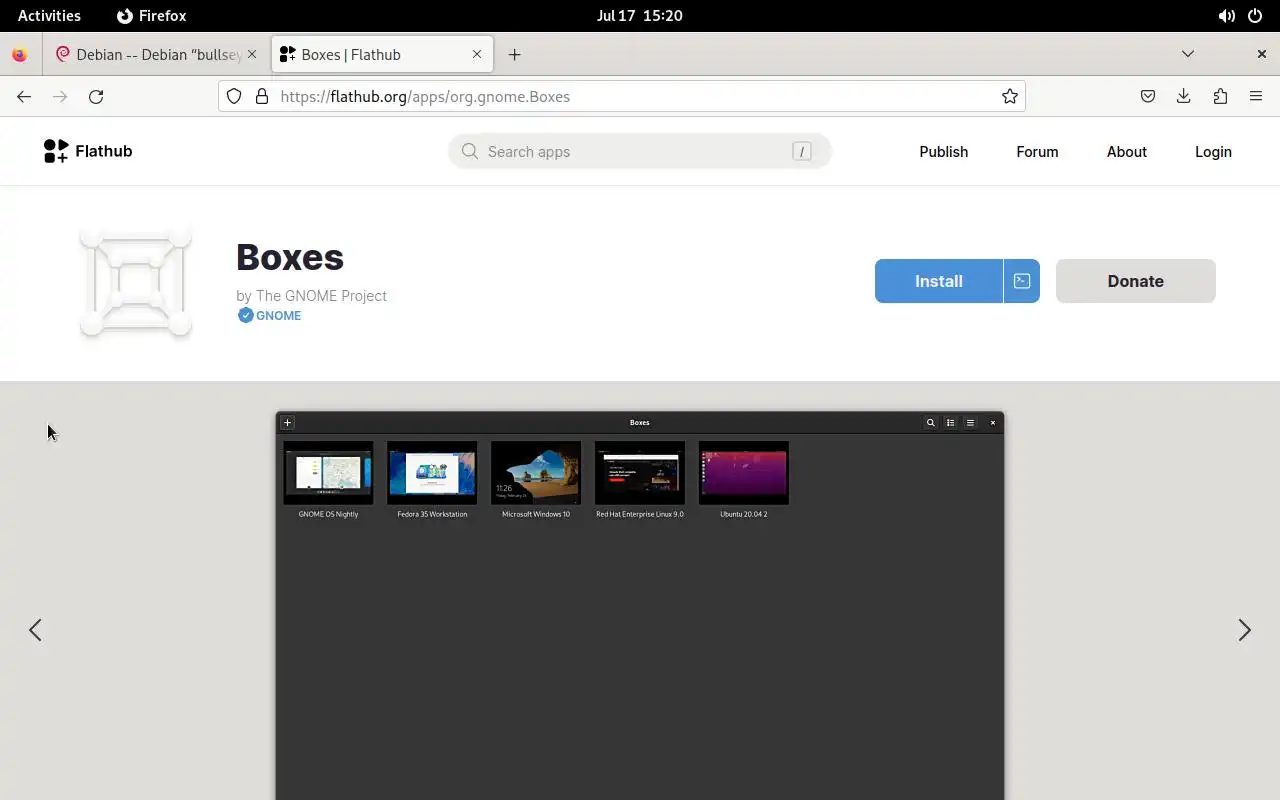Open the Publish link
1280x800 pixels.
point(944,152)
